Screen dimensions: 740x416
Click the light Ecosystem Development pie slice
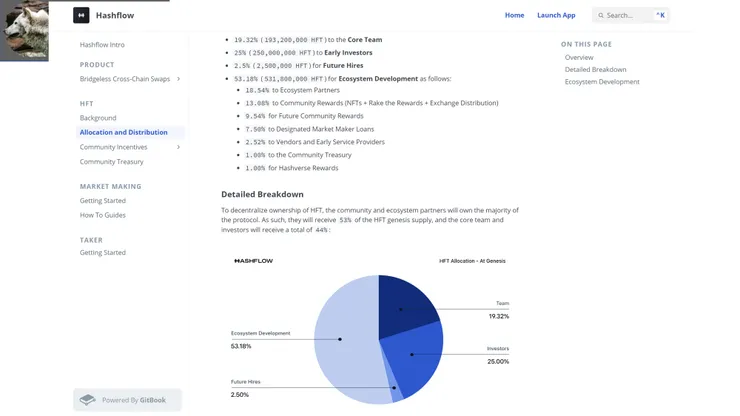pyautogui.click(x=345, y=340)
